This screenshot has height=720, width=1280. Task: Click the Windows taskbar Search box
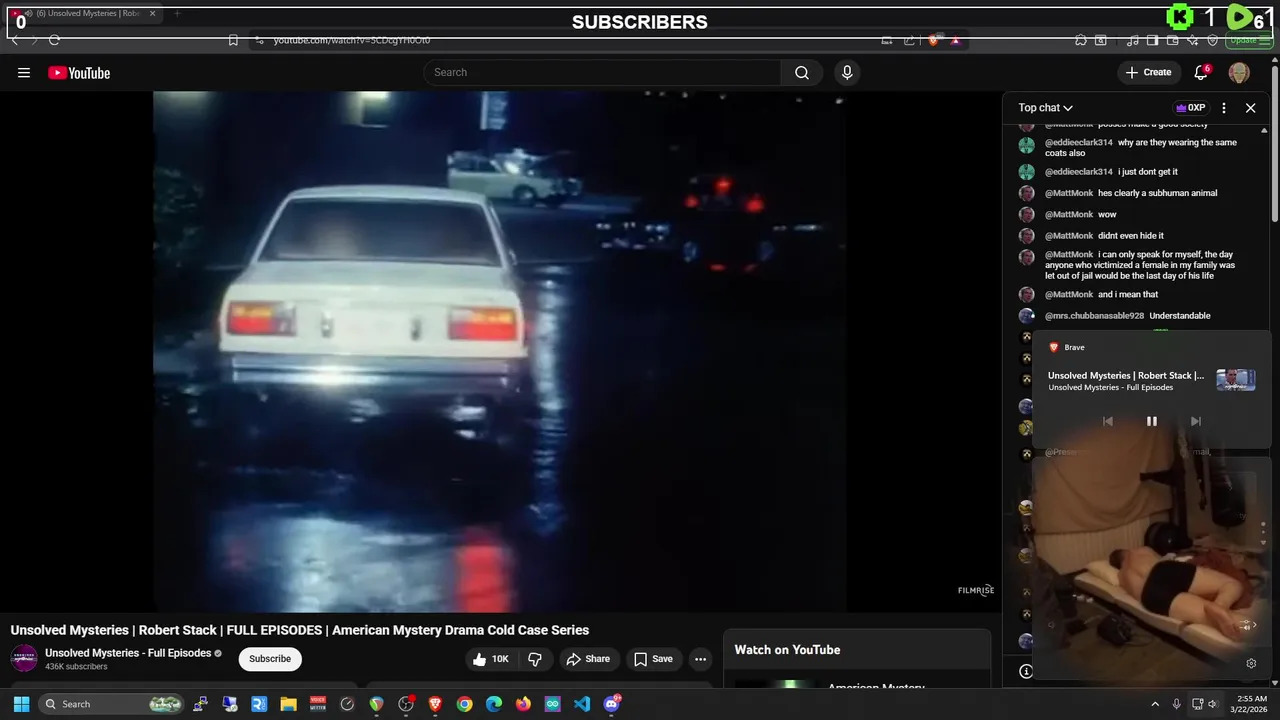(x=113, y=704)
